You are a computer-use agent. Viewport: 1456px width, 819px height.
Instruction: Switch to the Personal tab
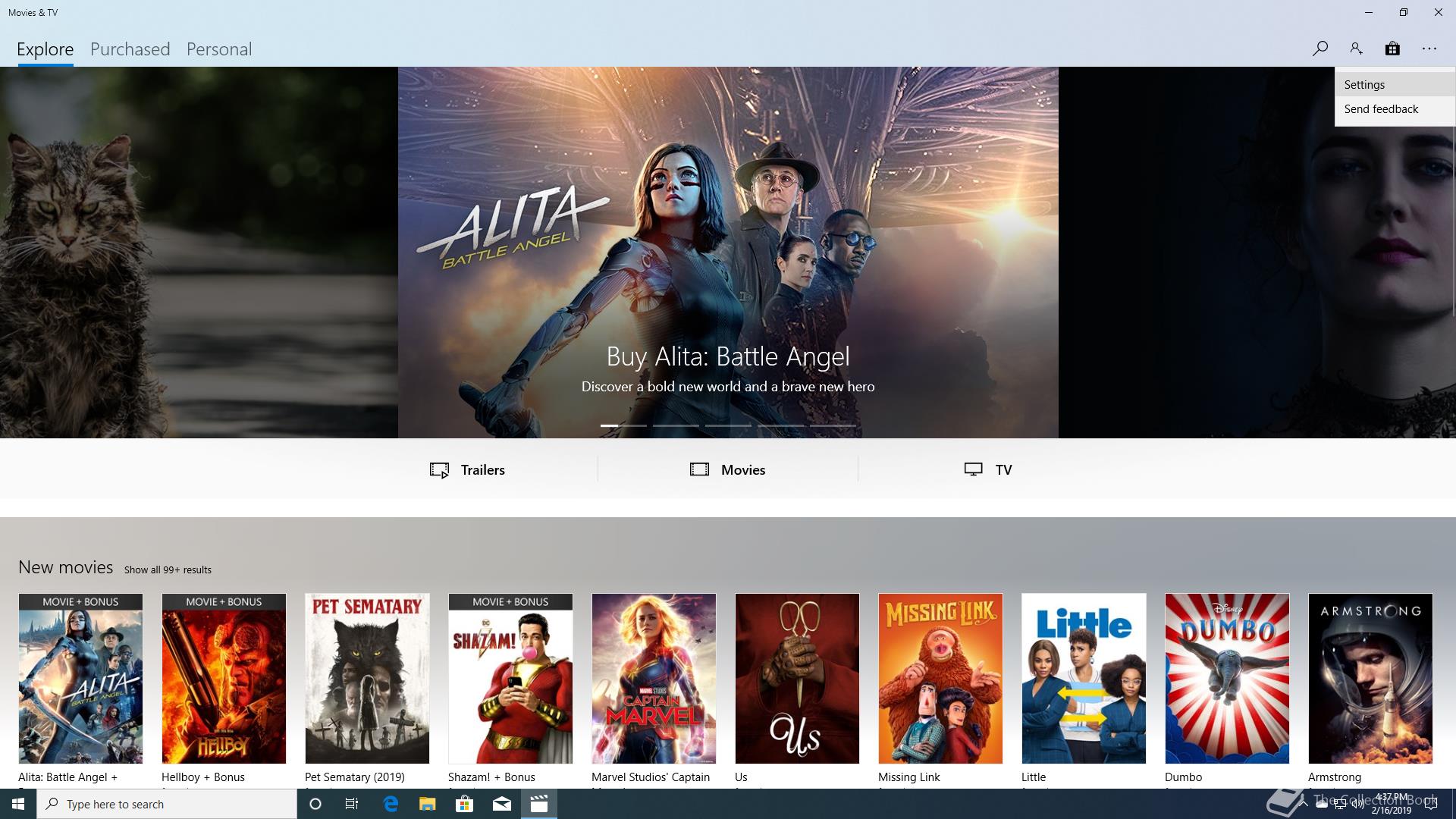(218, 49)
